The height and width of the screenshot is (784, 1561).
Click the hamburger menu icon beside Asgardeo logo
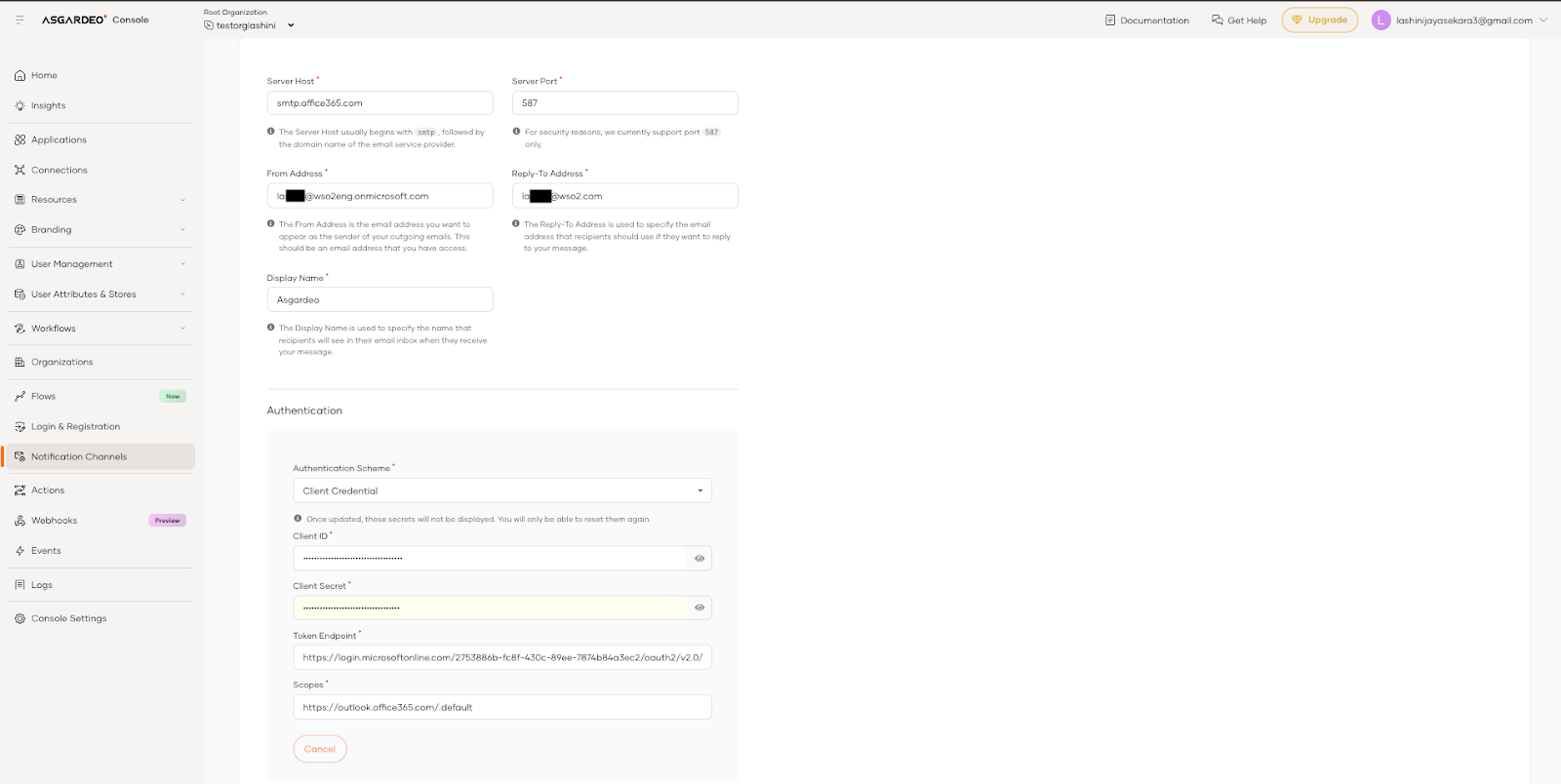click(20, 20)
